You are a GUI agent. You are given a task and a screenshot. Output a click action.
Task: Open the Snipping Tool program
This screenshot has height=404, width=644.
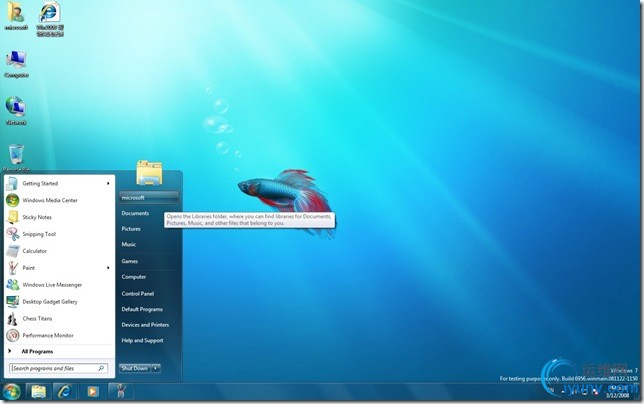tap(60, 234)
